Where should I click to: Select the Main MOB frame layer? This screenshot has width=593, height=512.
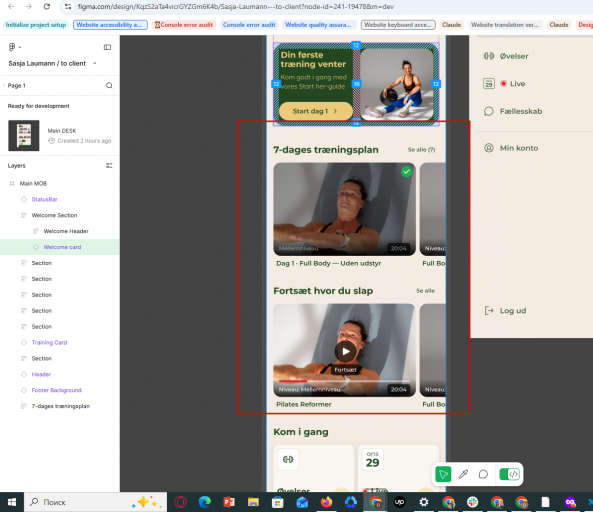click(33, 183)
